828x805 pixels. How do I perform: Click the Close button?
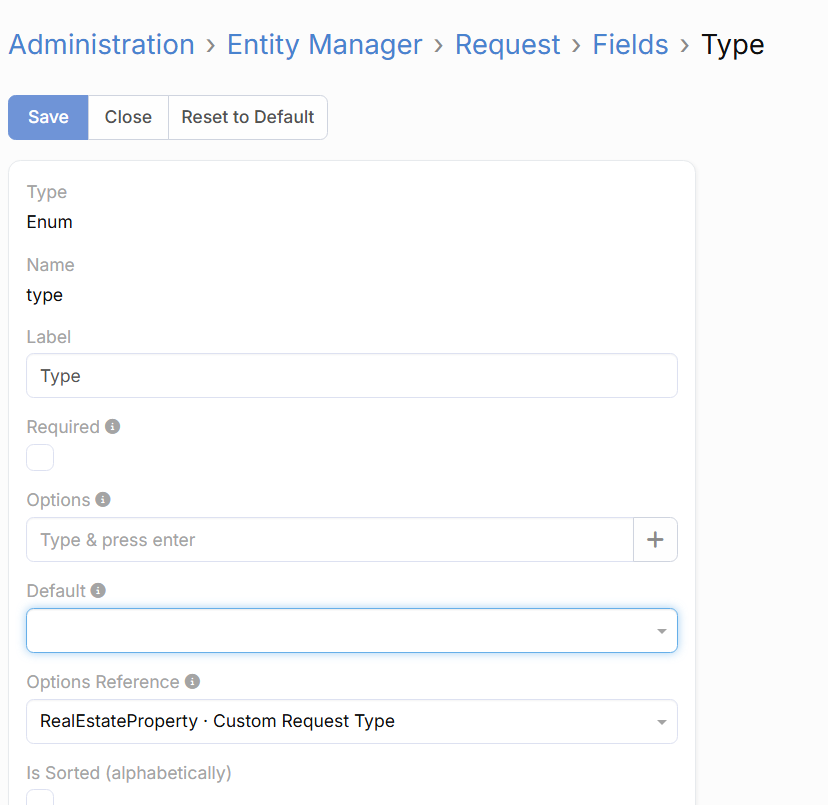128,117
